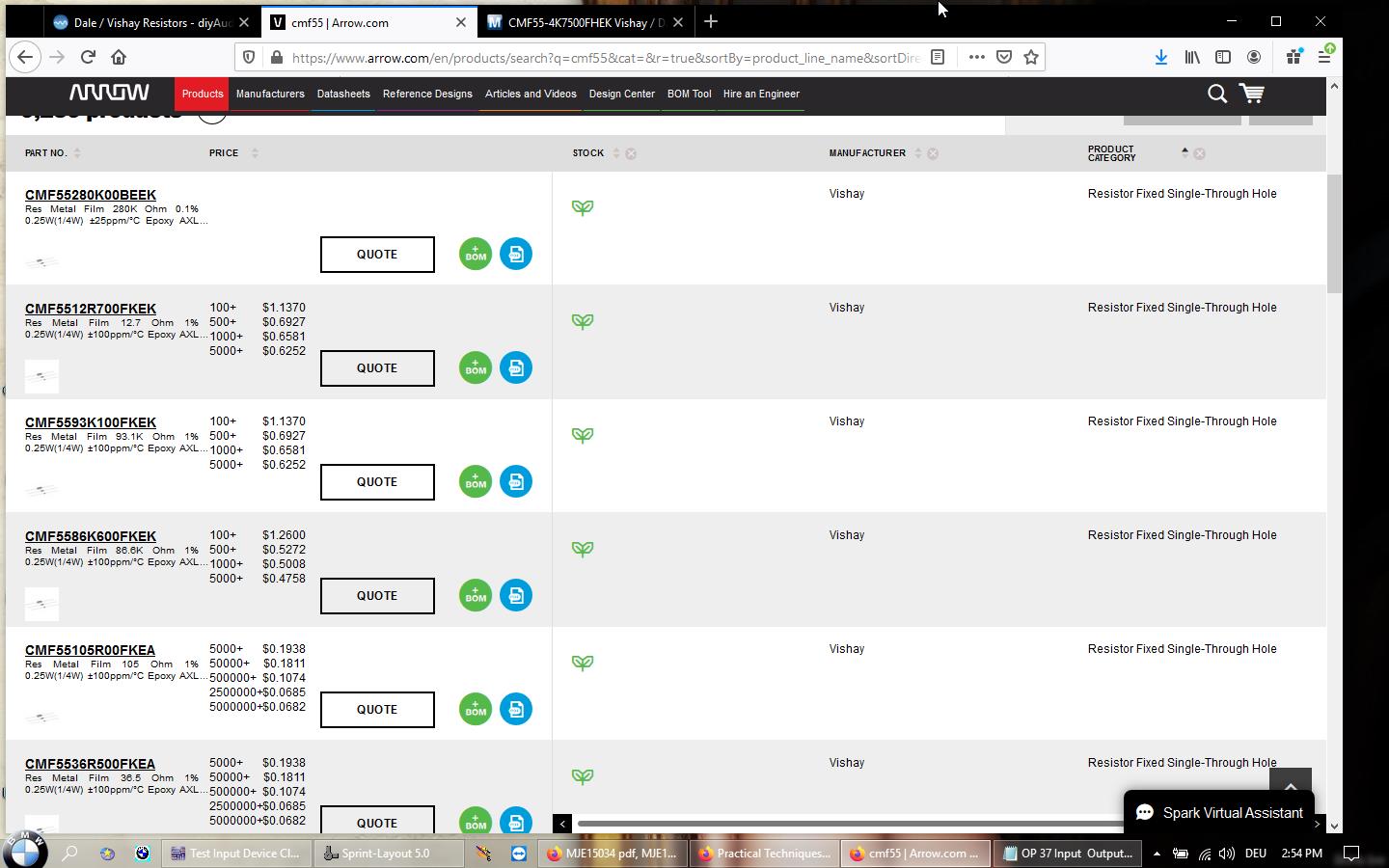The width and height of the screenshot is (1389, 868).
Task: Request quote for CMF5593K100FKEK
Action: click(377, 482)
